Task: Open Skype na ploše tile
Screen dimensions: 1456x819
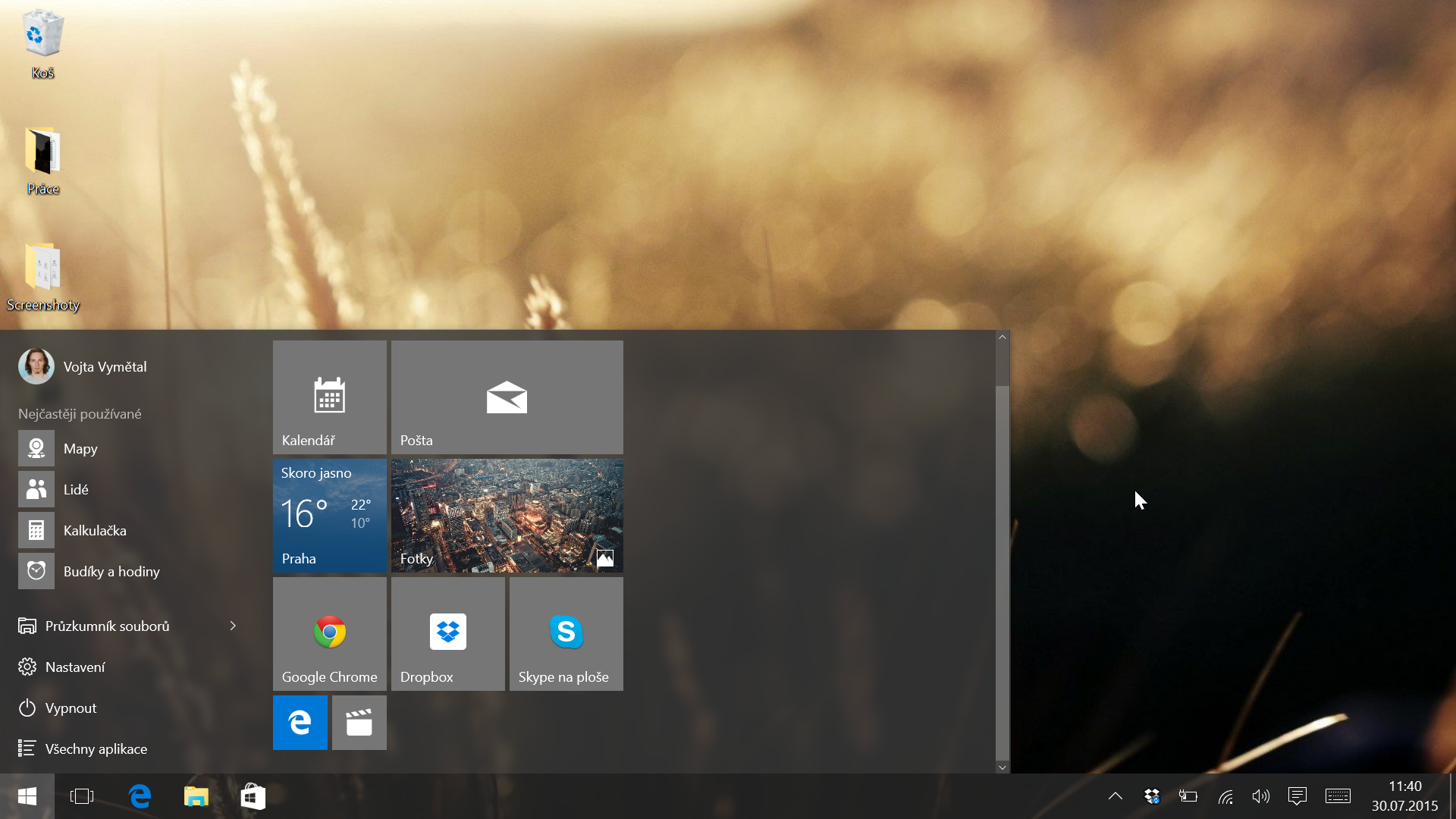Action: pyautogui.click(x=566, y=633)
